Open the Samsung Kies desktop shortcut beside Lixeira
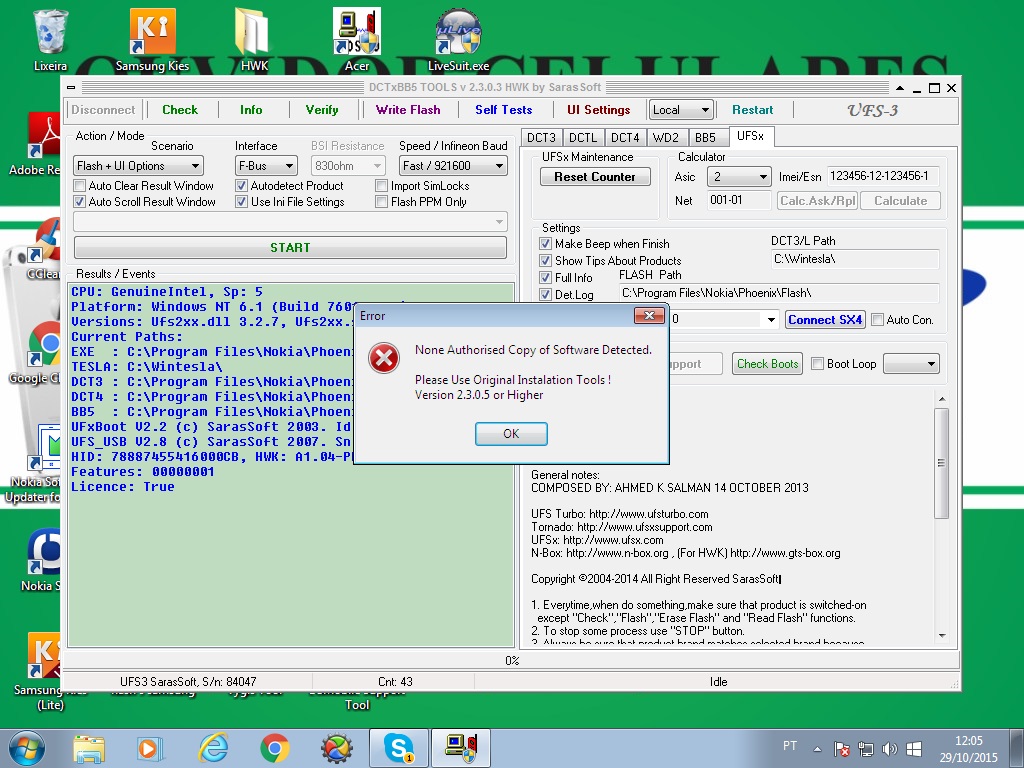Image resolution: width=1024 pixels, height=768 pixels. click(x=152, y=39)
